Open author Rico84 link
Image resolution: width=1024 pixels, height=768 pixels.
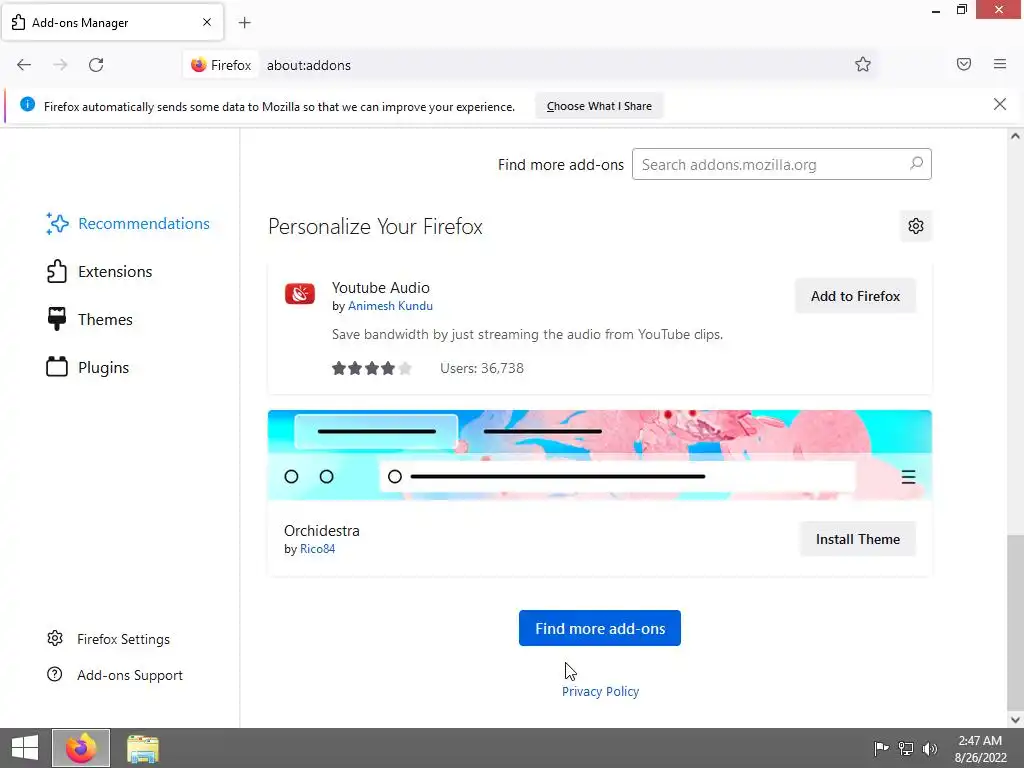point(317,549)
